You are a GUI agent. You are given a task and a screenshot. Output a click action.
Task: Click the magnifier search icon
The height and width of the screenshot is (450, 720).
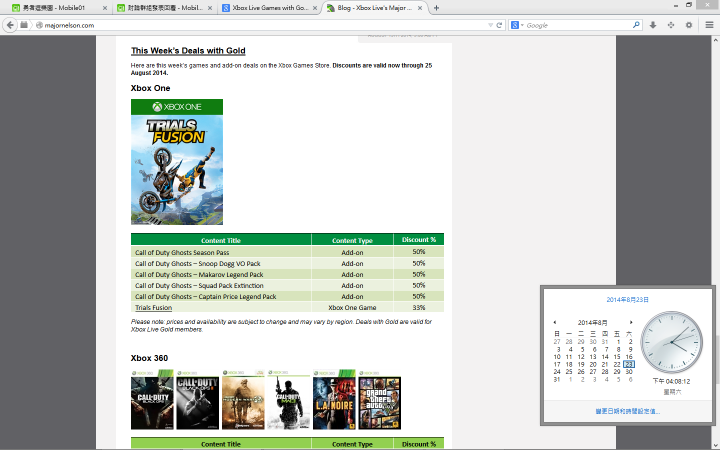point(636,25)
